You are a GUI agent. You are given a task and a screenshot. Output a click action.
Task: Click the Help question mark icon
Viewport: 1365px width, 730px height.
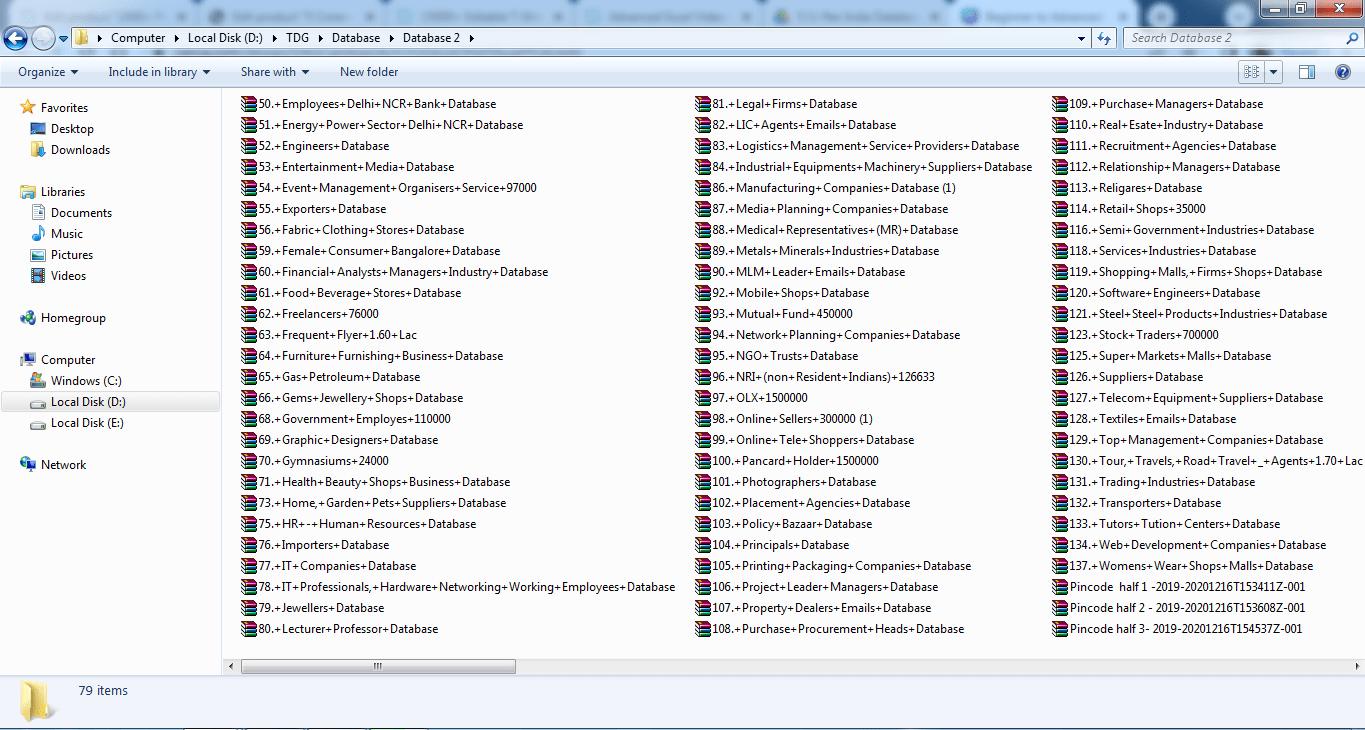pyautogui.click(x=1342, y=72)
